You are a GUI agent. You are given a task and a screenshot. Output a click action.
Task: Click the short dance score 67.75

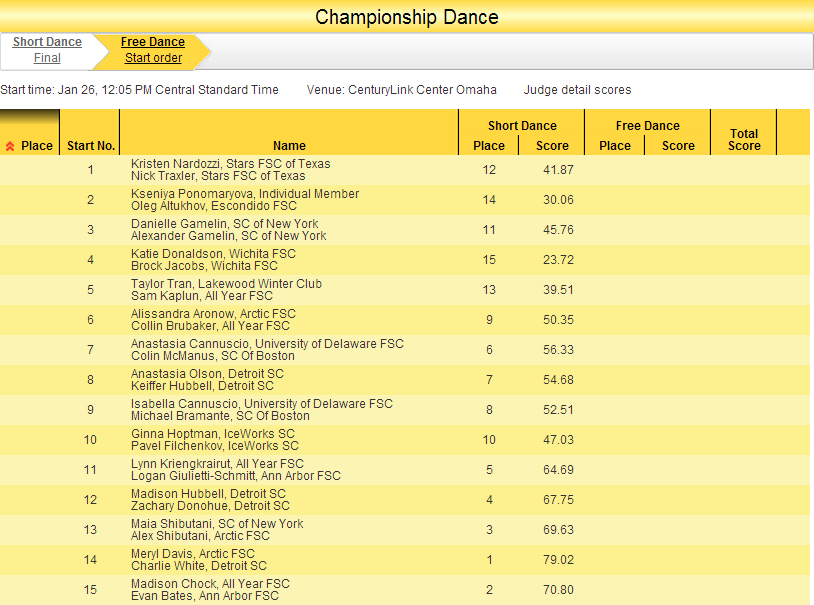click(558, 500)
